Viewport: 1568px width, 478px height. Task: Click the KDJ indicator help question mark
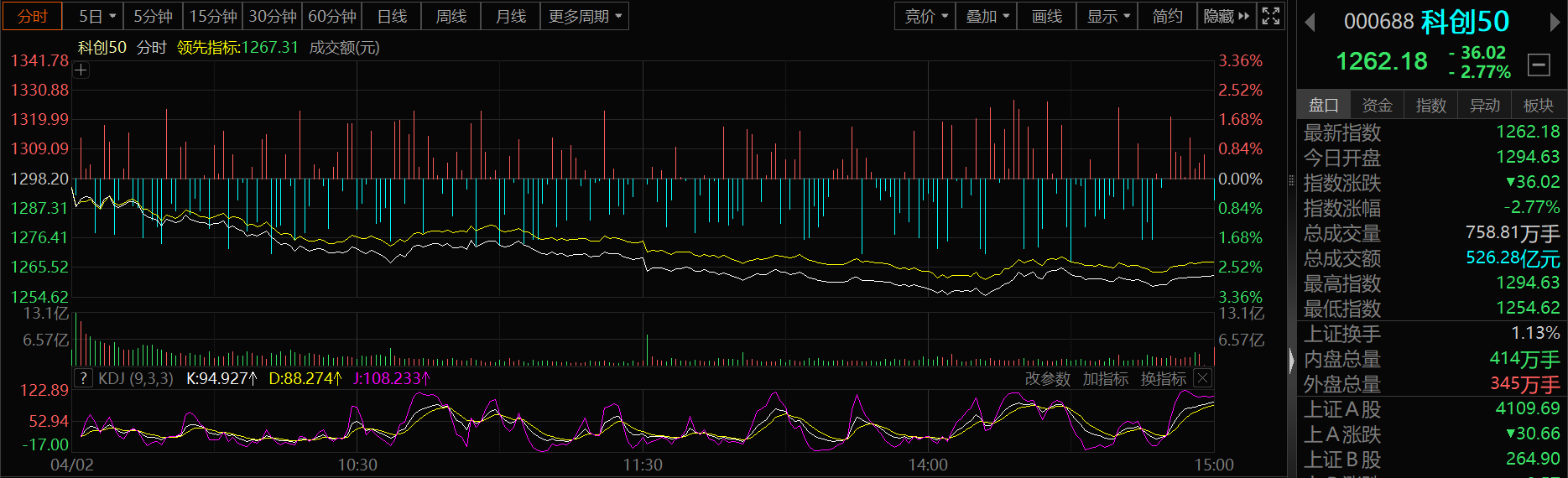pos(82,378)
